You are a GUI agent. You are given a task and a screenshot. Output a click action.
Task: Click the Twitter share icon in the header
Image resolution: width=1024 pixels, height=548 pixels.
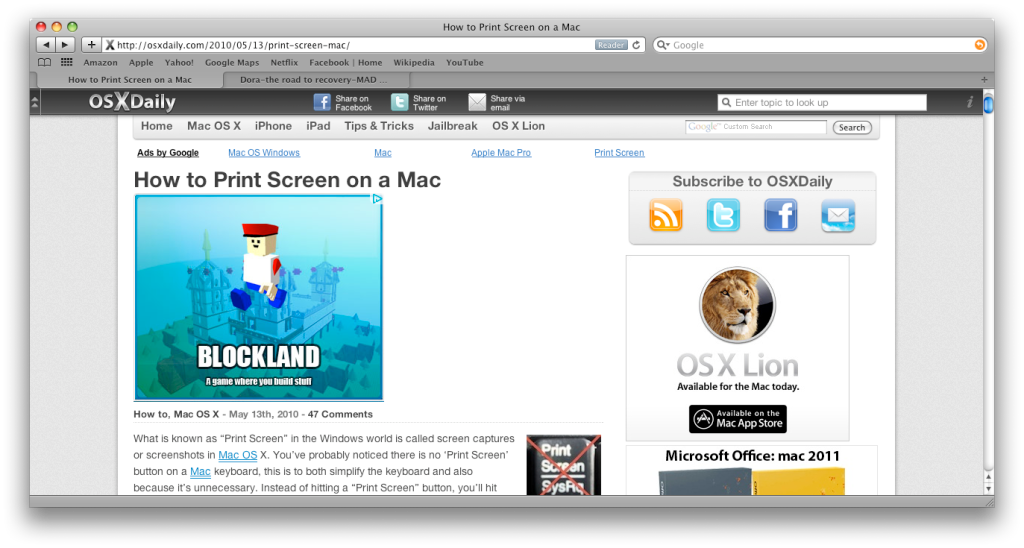[399, 103]
